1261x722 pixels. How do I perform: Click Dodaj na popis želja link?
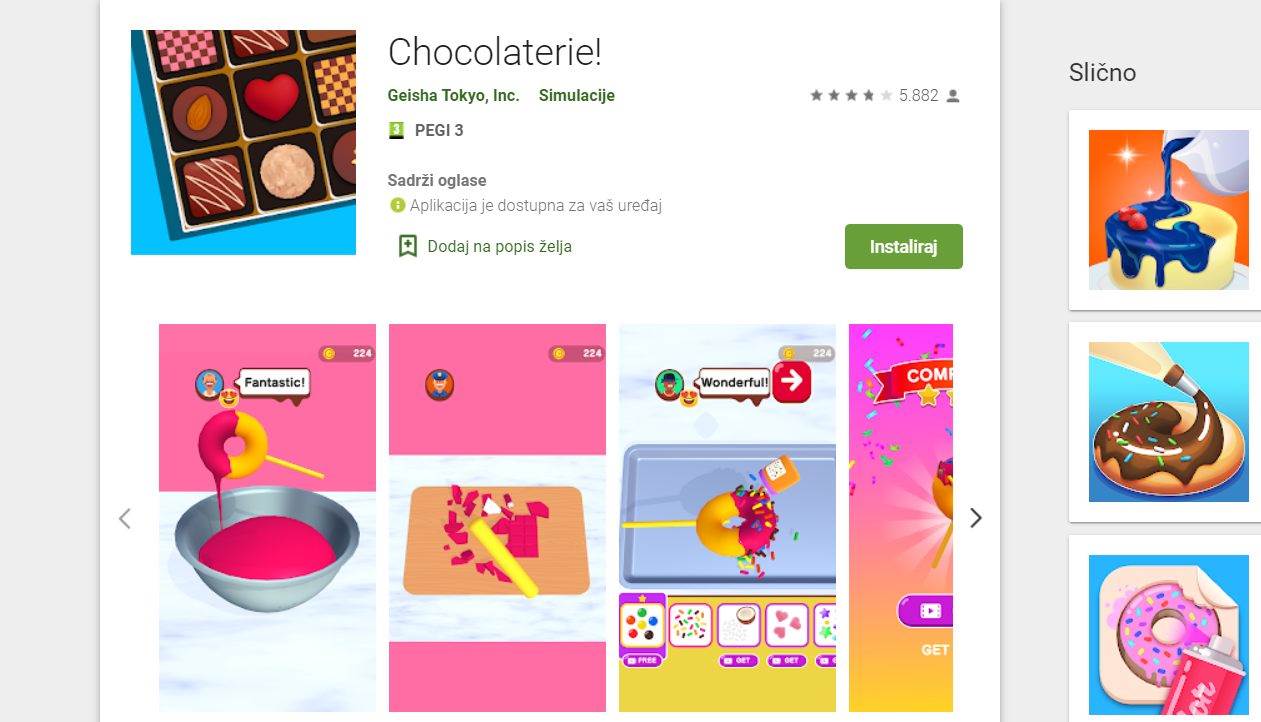(499, 246)
